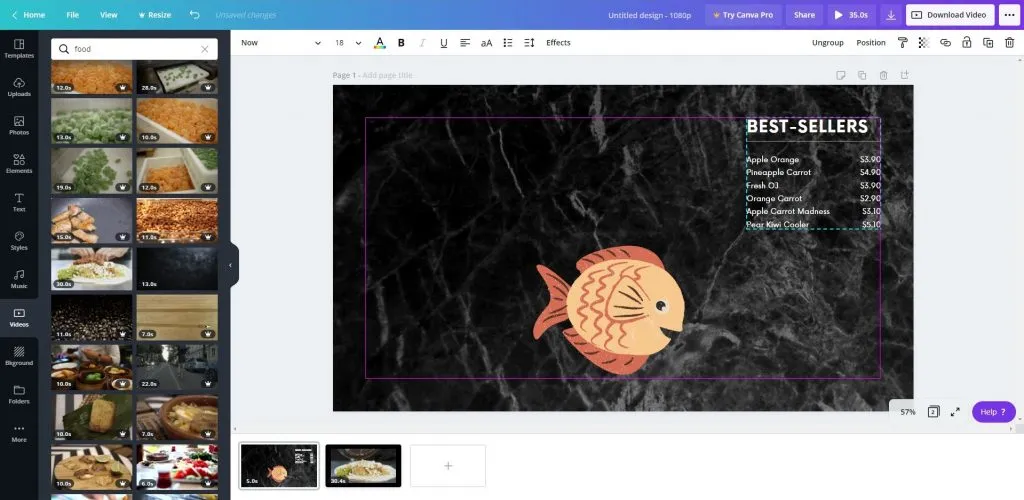The image size is (1024, 500).
Task: Open the font size 18 dropdown
Action: click(x=348, y=42)
